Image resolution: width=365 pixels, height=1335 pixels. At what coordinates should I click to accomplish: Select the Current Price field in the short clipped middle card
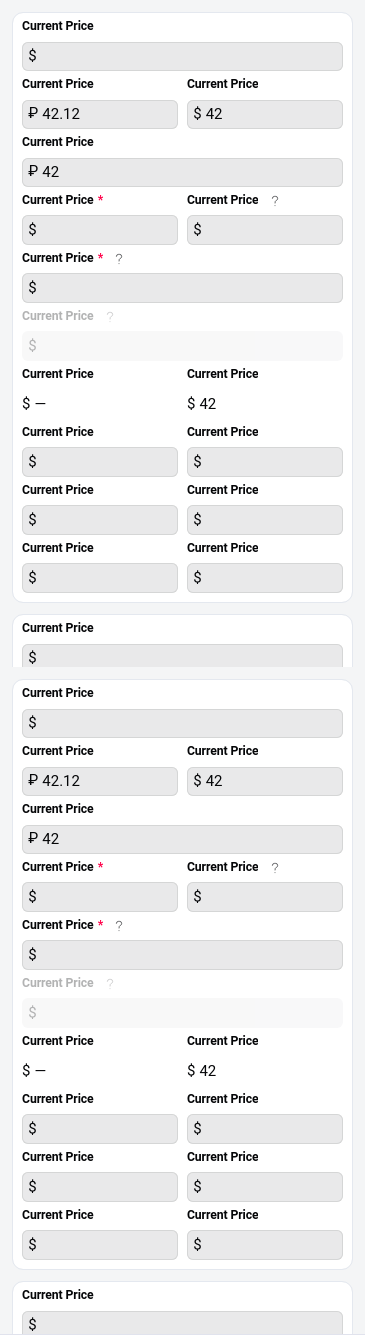[x=182, y=656]
